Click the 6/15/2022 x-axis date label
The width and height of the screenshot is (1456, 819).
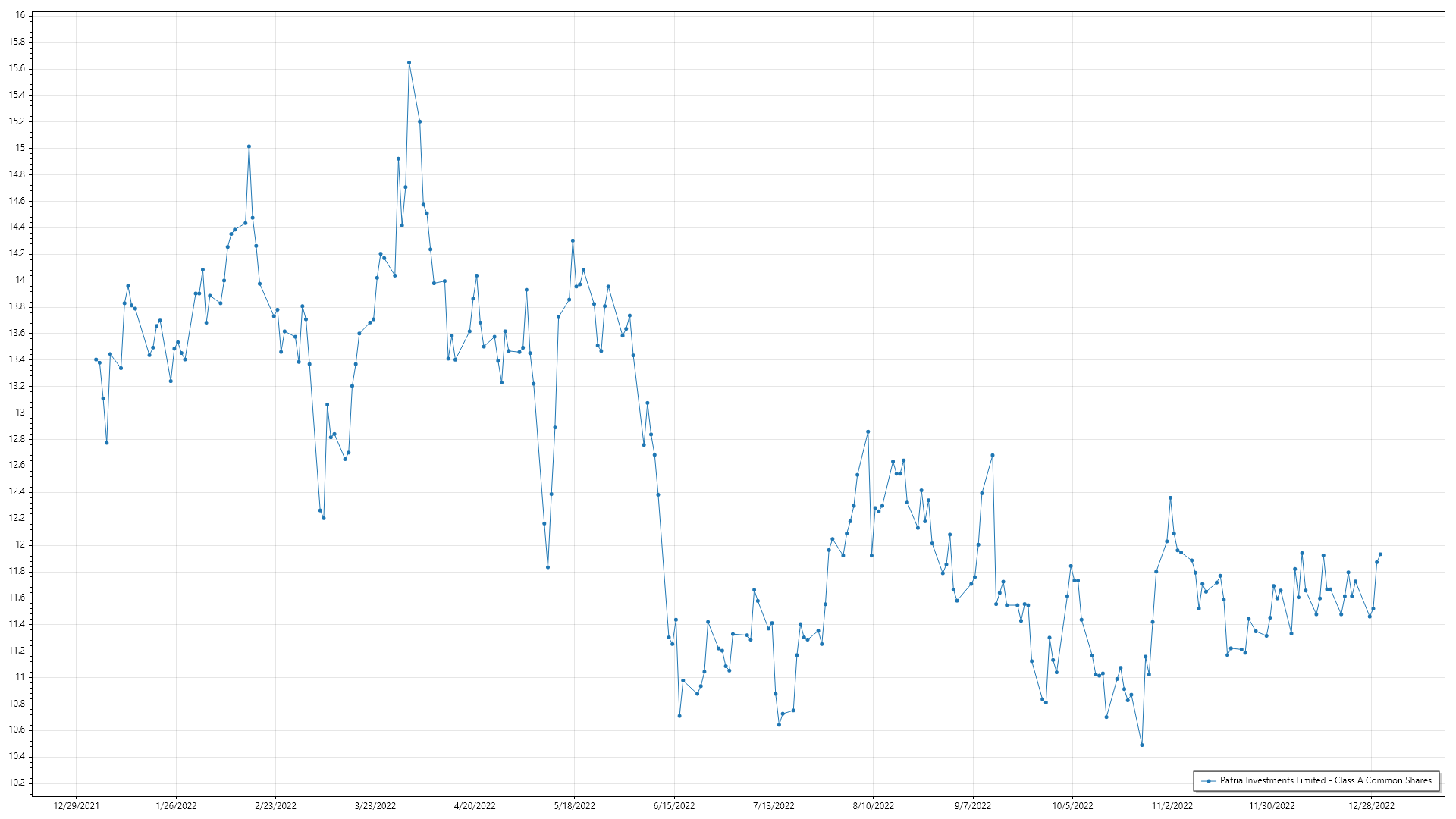tap(673, 805)
